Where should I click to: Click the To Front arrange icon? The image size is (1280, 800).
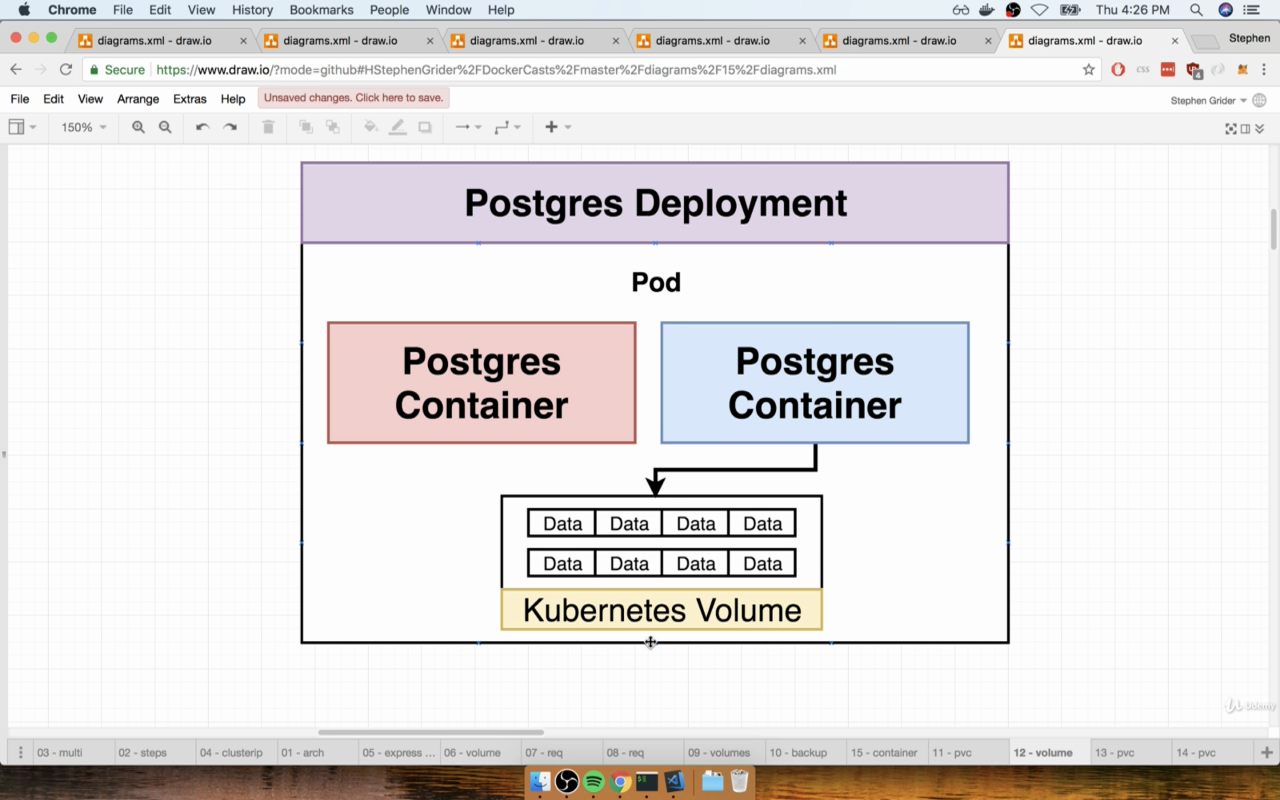[306, 127]
